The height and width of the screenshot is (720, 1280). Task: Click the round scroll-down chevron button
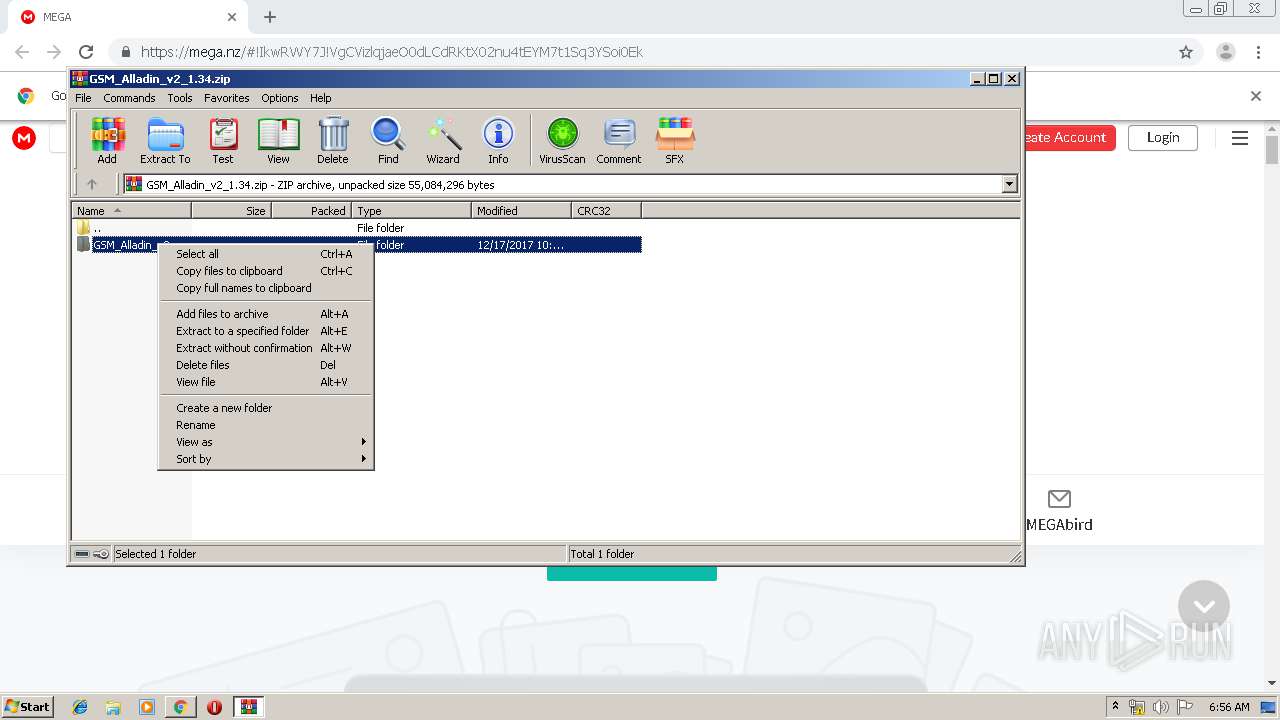tap(1204, 606)
